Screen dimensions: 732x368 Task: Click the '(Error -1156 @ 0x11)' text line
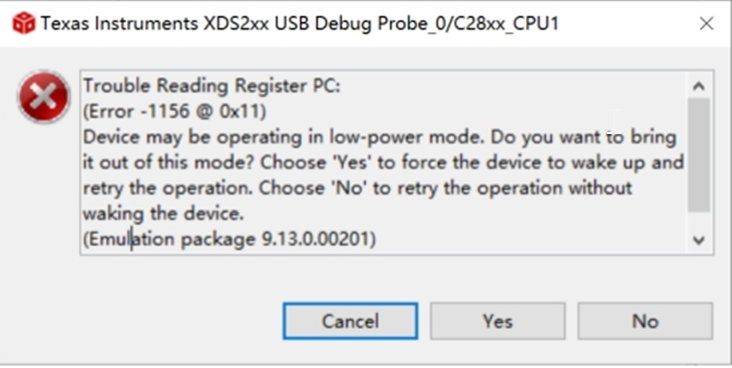coord(175,112)
